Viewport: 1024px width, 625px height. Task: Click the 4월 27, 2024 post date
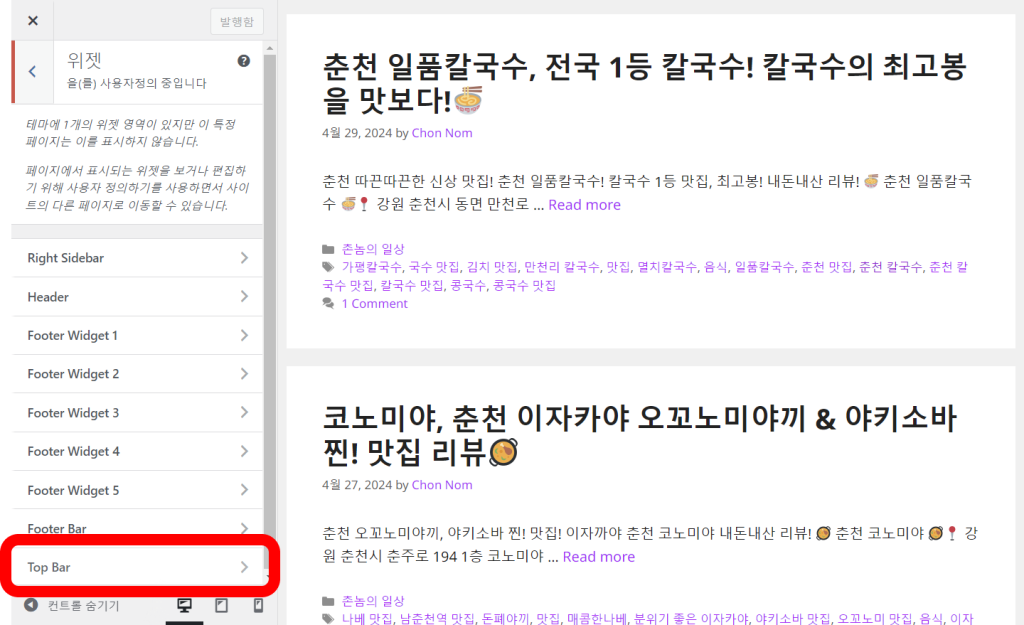(x=357, y=485)
